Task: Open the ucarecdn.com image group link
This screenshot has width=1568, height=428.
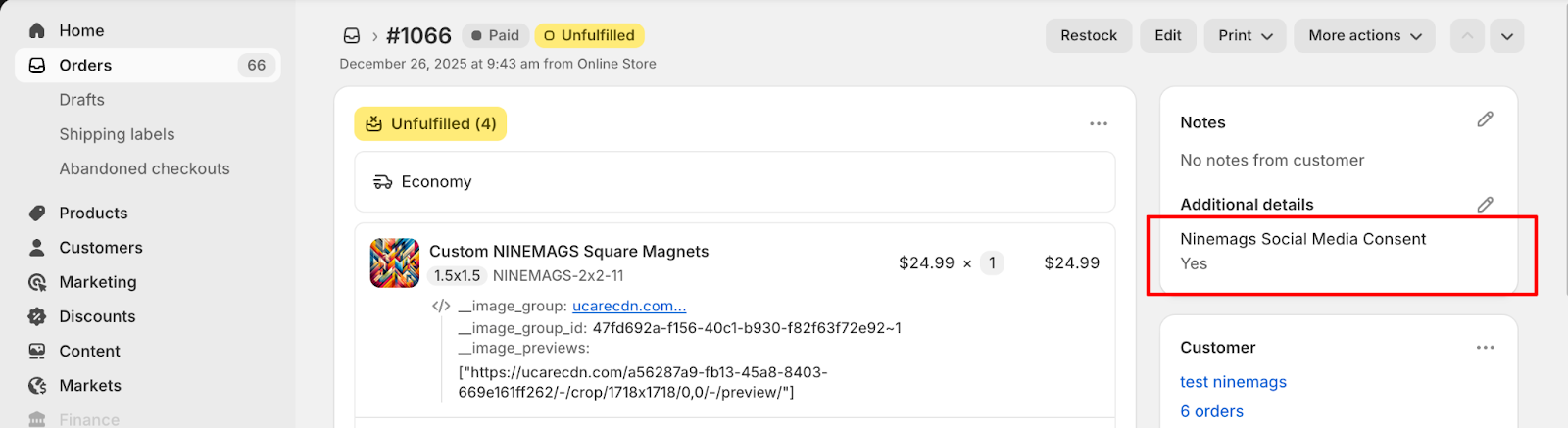Action: pyautogui.click(x=628, y=306)
